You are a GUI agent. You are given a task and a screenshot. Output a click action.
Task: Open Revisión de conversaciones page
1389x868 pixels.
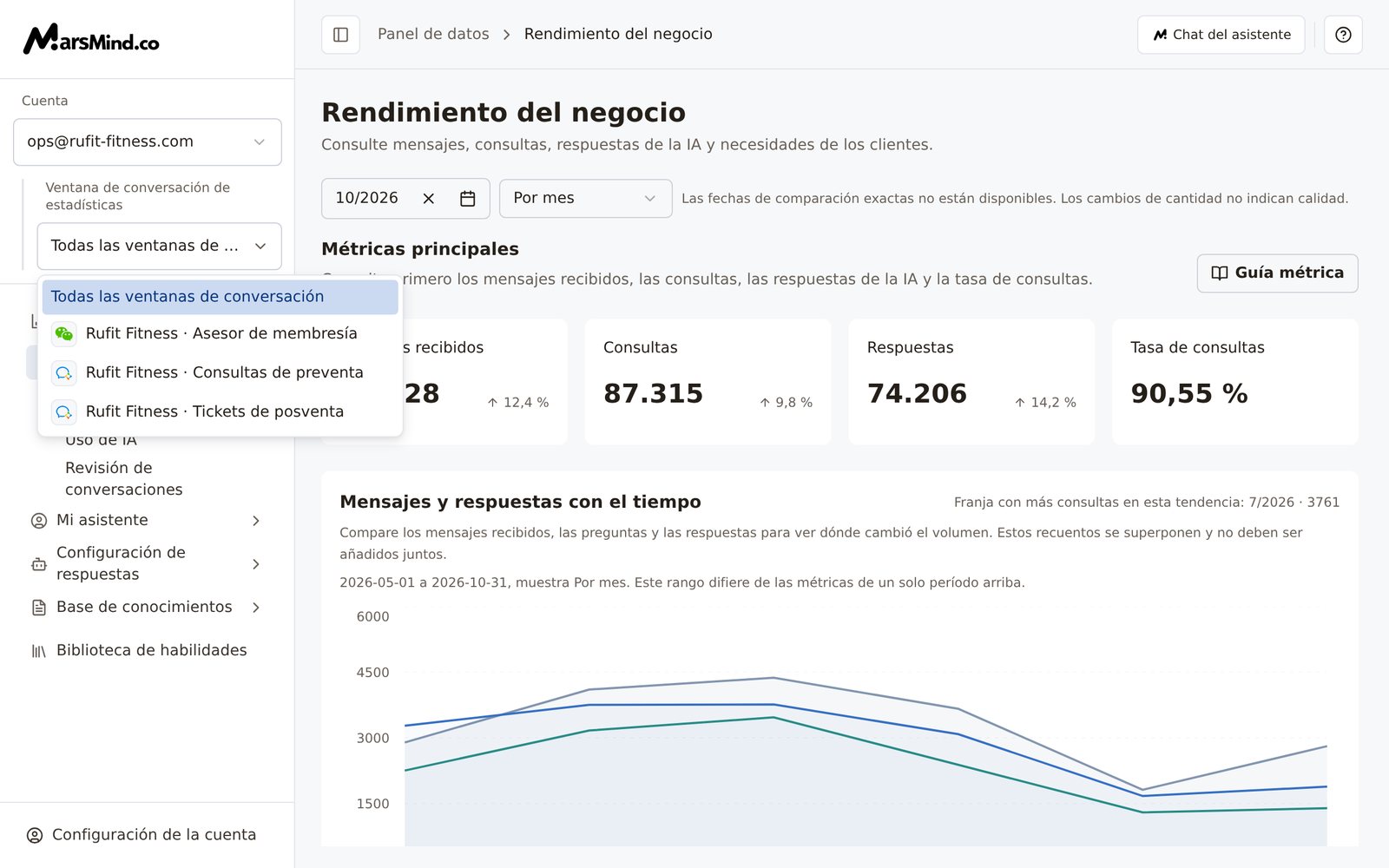pos(124,479)
